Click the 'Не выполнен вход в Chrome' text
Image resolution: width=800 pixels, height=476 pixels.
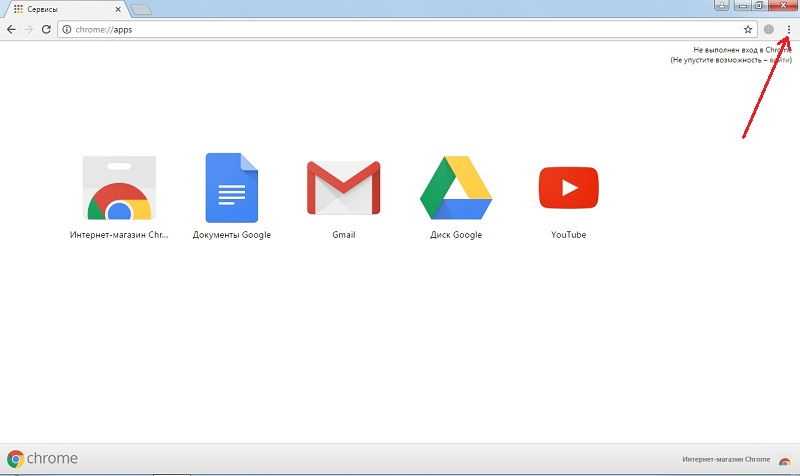click(742, 50)
